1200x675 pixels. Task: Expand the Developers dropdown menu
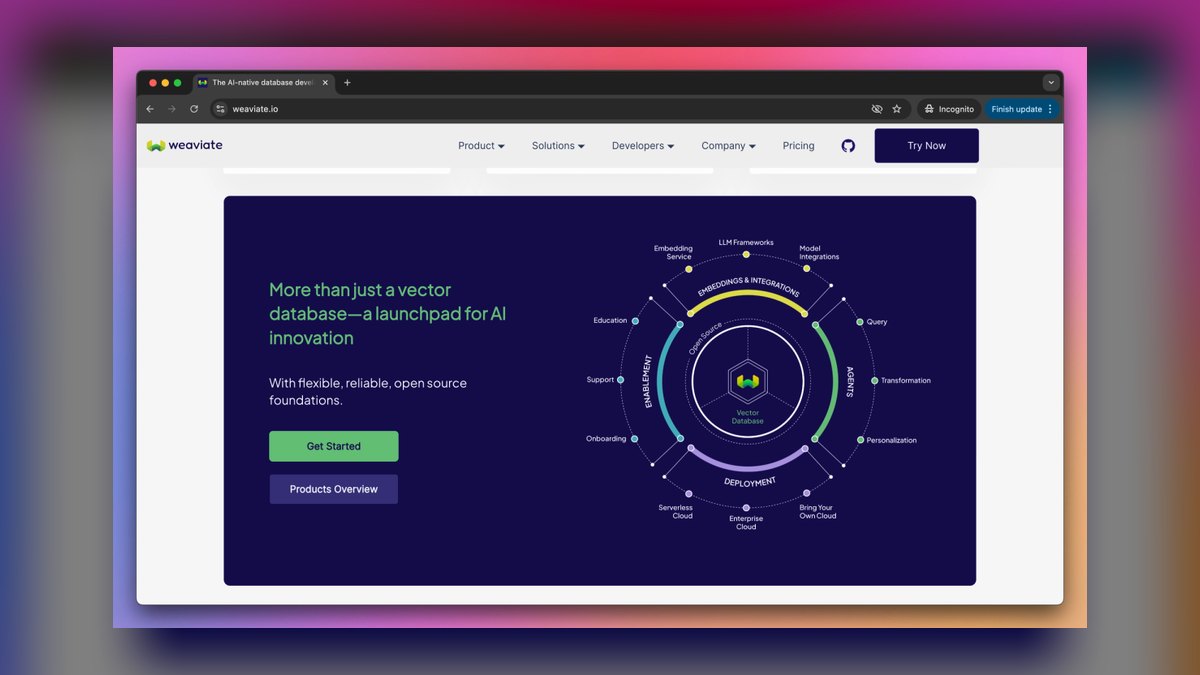coord(643,146)
